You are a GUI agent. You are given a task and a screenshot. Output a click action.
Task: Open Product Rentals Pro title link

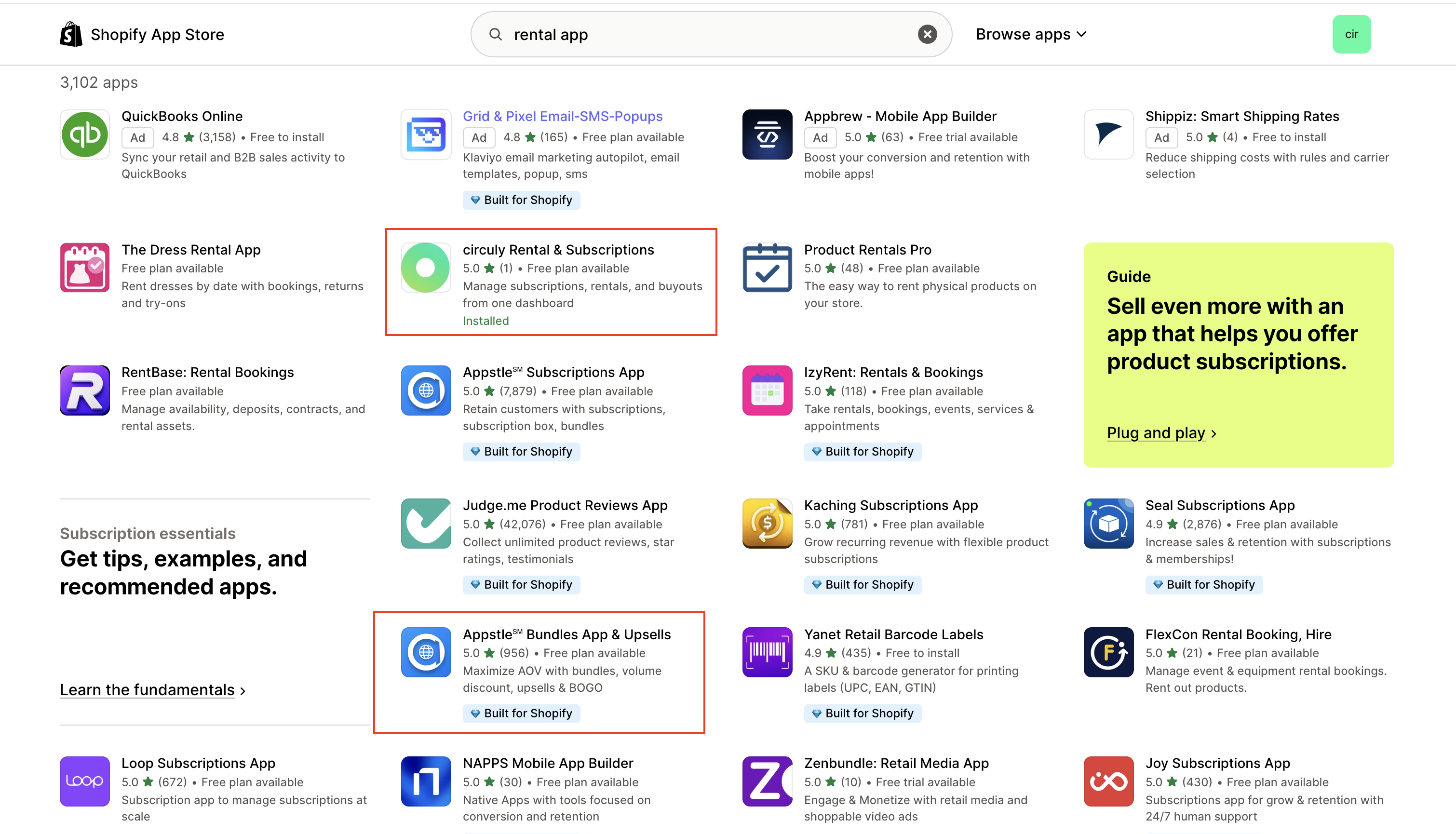pyautogui.click(x=867, y=250)
